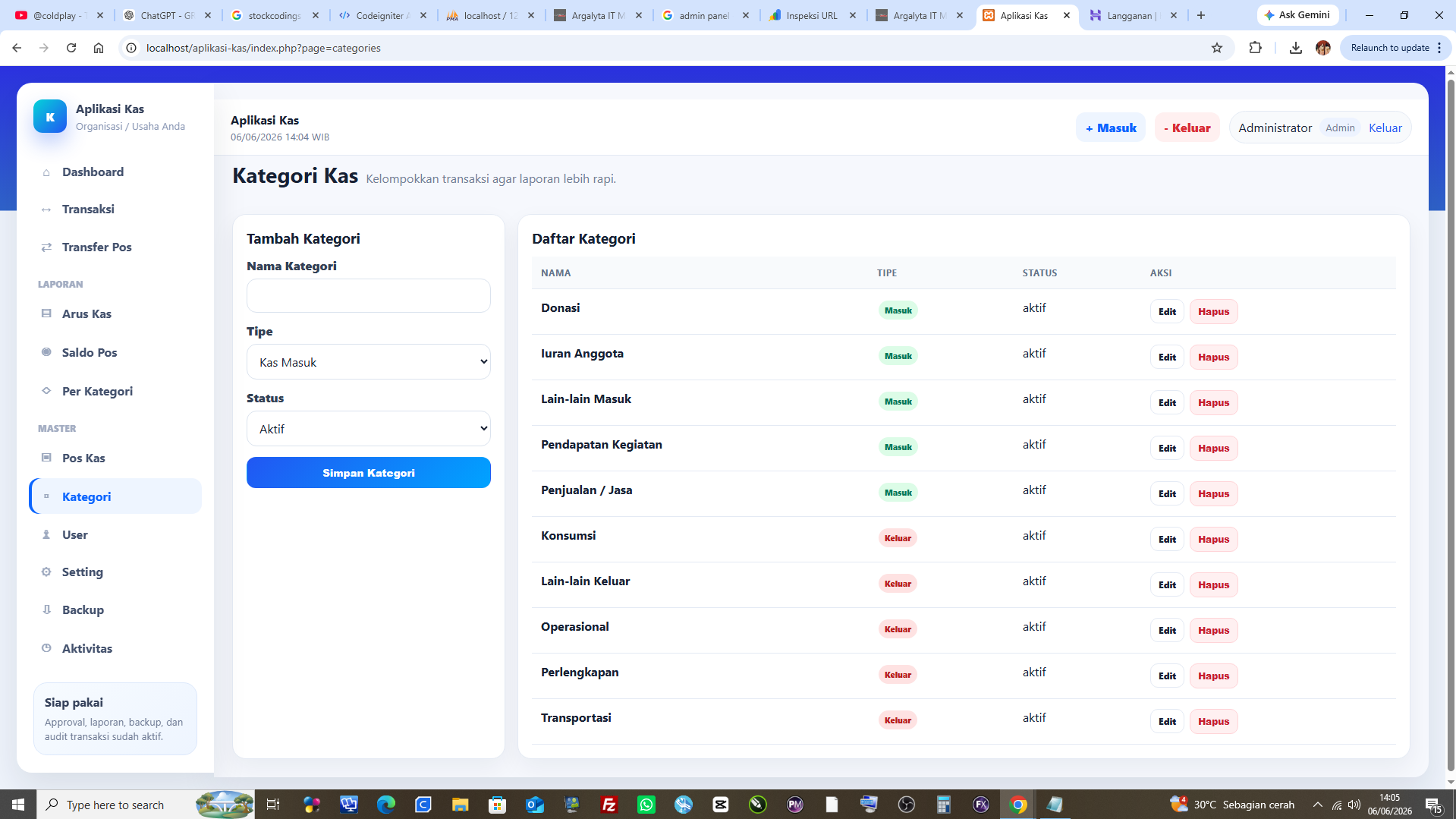Open Chrome menu beside Relaunch to update

tap(1439, 48)
